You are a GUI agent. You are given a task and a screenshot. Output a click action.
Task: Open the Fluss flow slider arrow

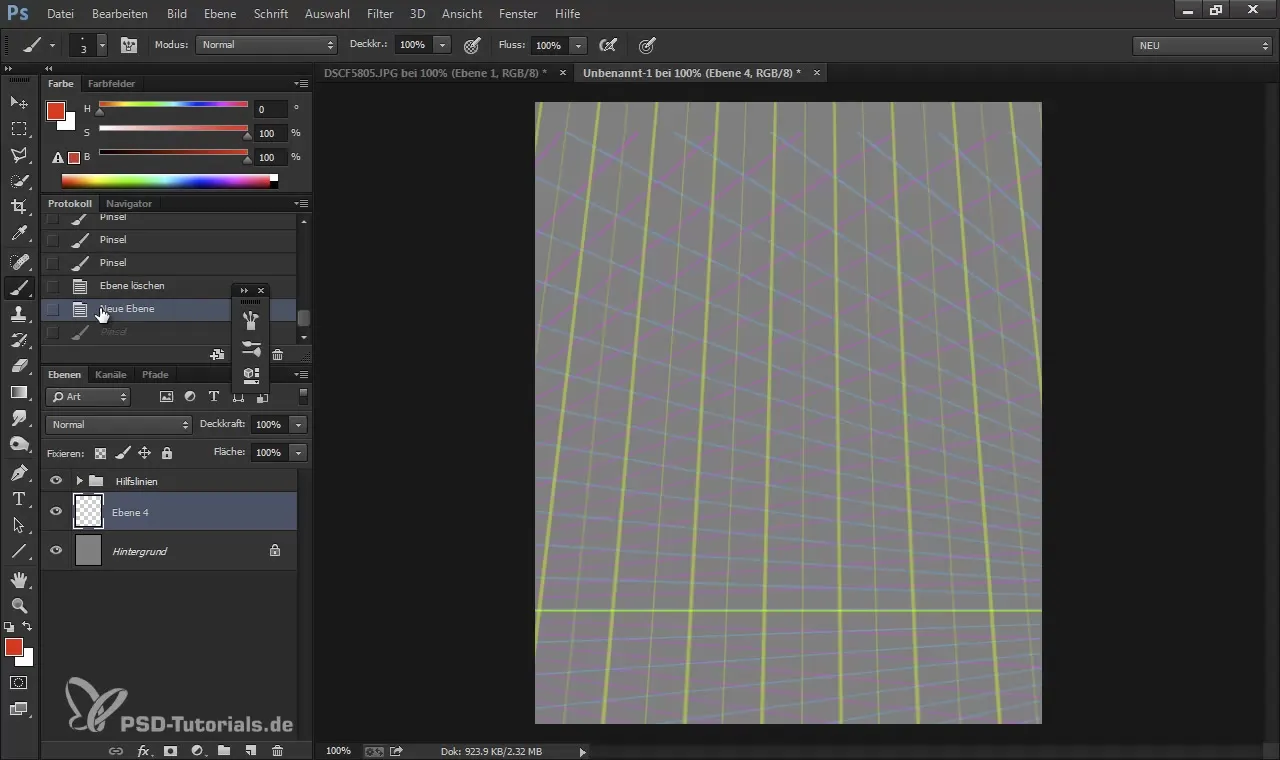tap(578, 45)
